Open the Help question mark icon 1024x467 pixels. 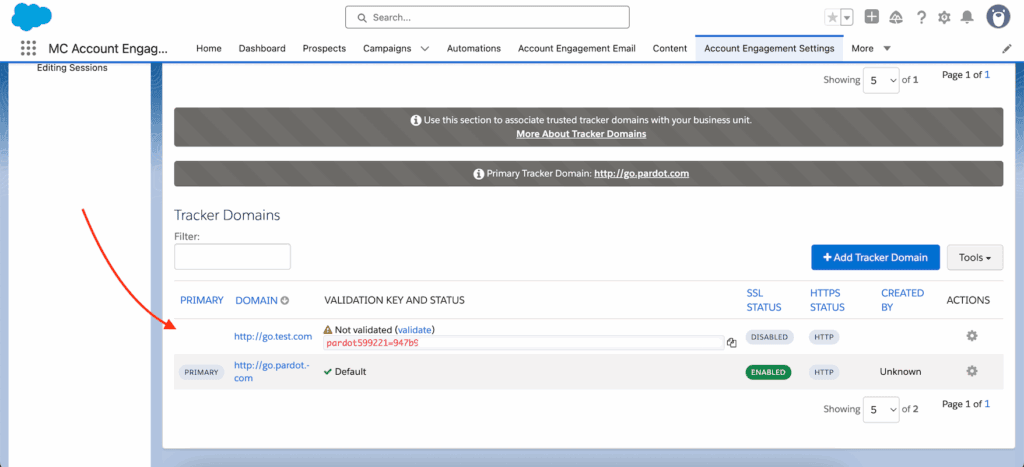(x=921, y=18)
